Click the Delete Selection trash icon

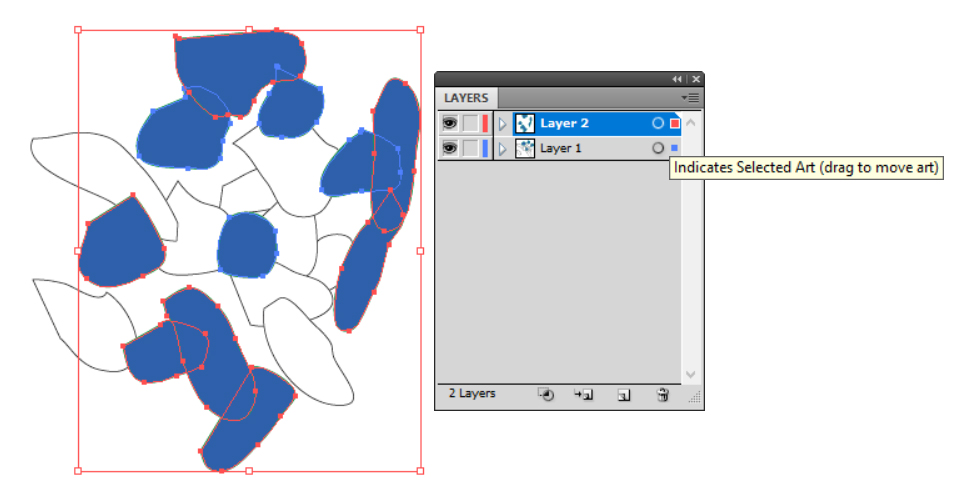pos(661,394)
